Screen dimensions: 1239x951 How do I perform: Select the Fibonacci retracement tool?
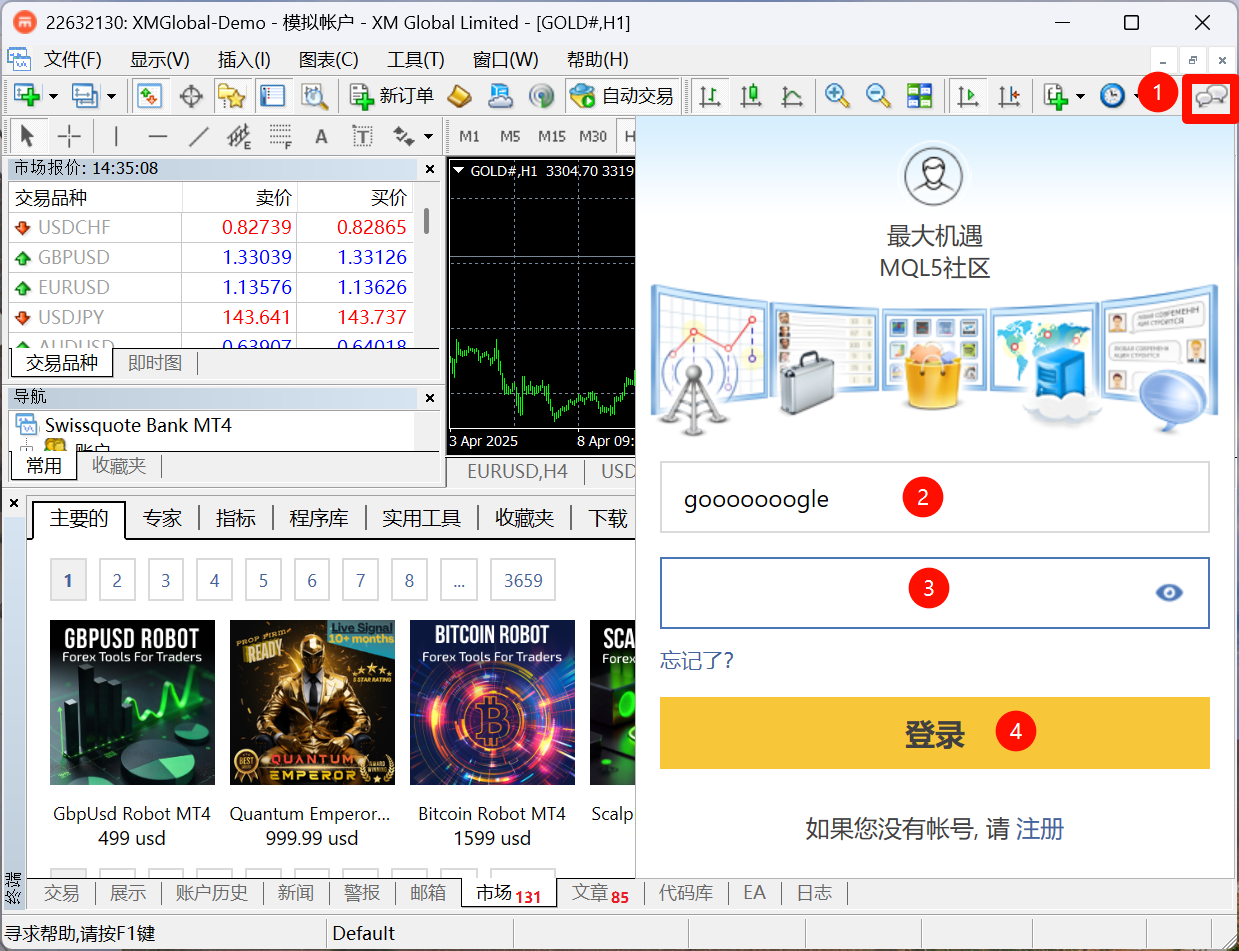coord(281,135)
